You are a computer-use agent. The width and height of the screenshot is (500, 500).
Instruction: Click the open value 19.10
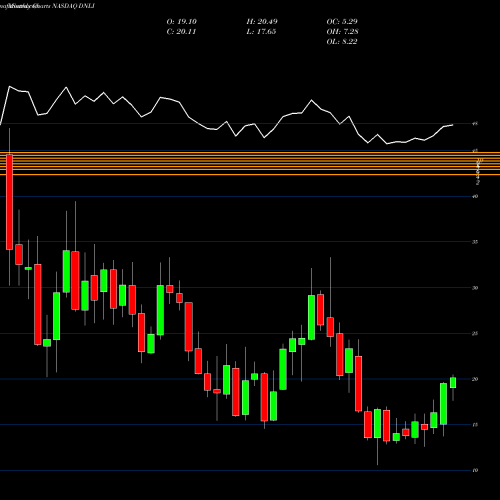pyautogui.click(x=182, y=22)
